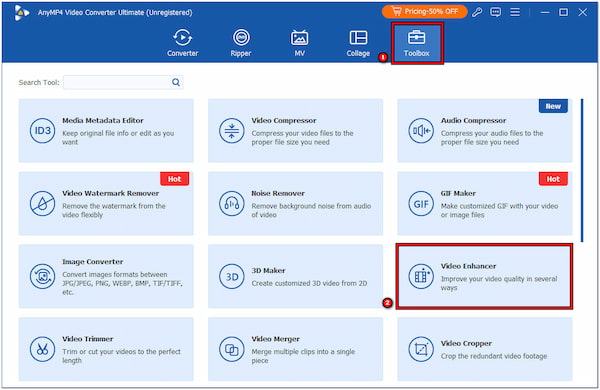
Task: Click the Noise Remover headphones icon
Action: [x=232, y=204]
